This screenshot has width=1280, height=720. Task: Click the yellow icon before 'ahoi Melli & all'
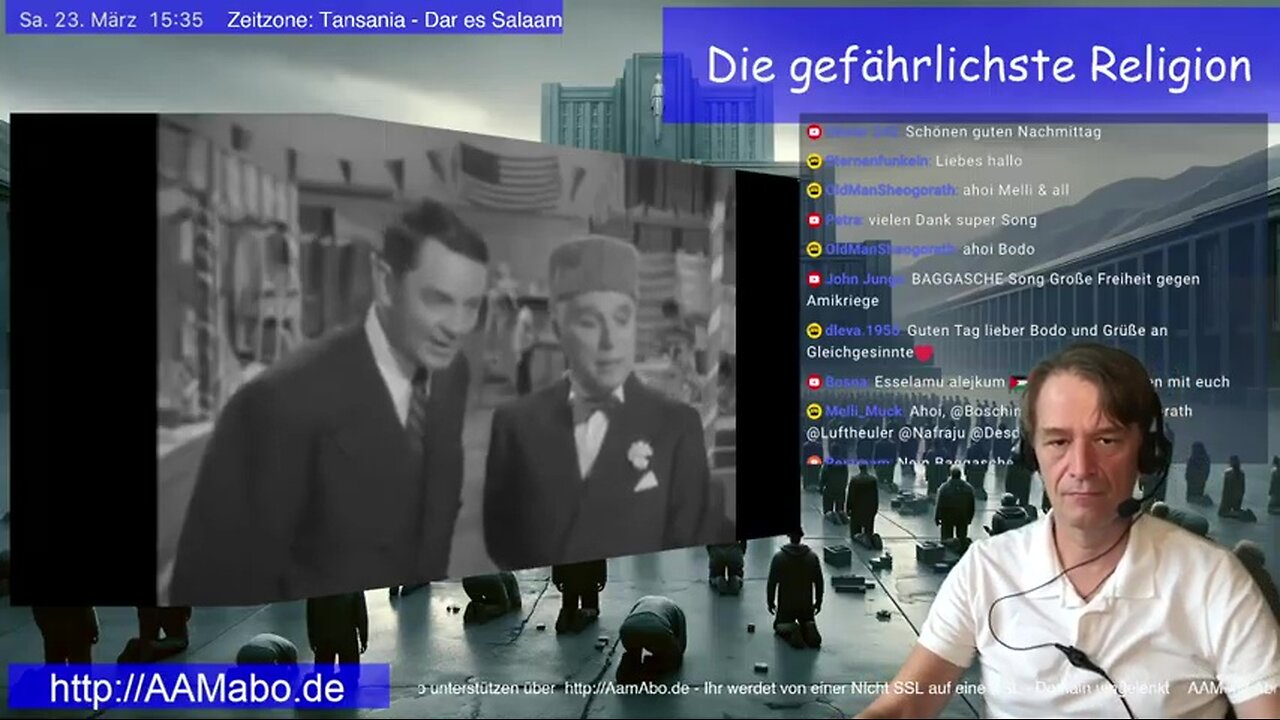(814, 191)
